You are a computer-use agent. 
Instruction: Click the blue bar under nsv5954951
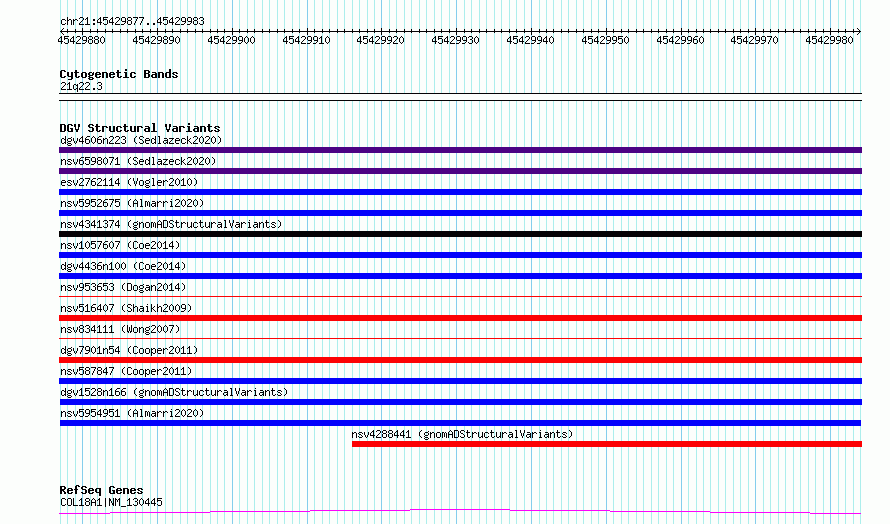point(460,423)
